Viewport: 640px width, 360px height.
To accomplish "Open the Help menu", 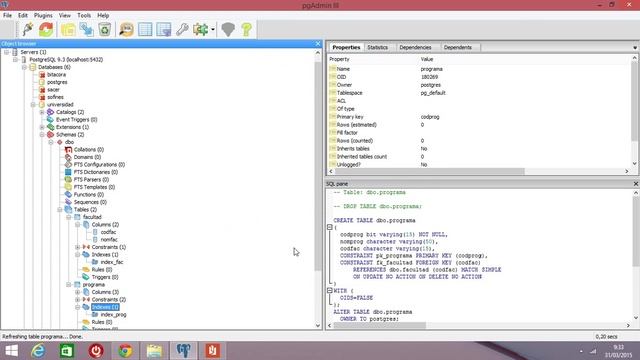I will click(x=103, y=15).
